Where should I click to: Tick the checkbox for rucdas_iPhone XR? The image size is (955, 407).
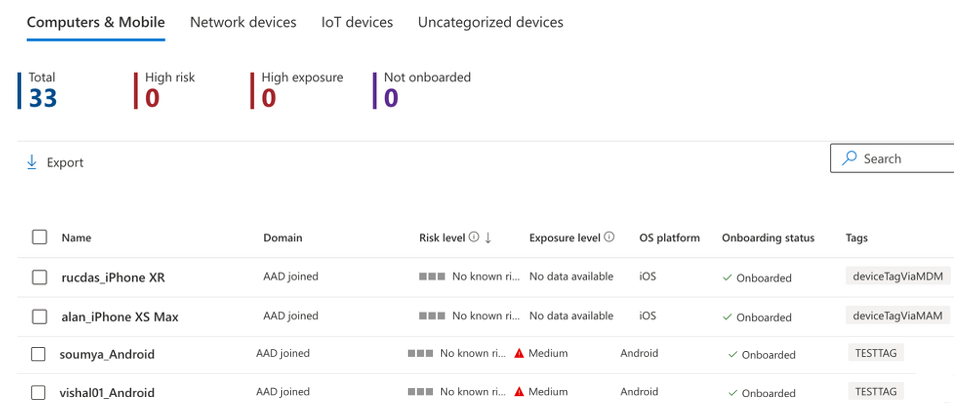coord(40,277)
